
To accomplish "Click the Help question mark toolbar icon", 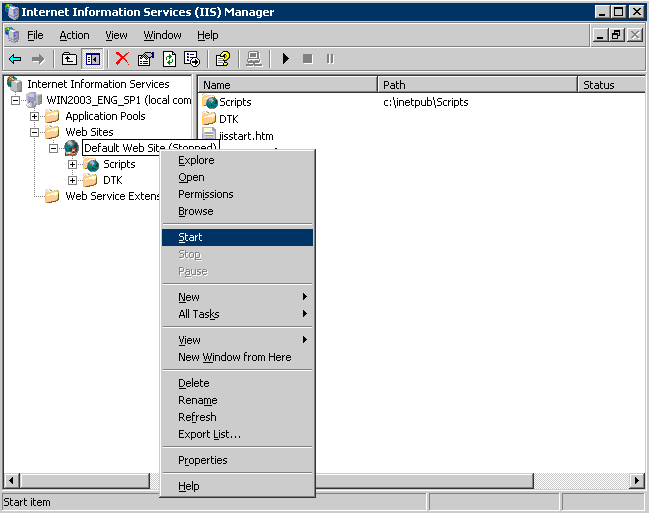I will click(x=223, y=59).
